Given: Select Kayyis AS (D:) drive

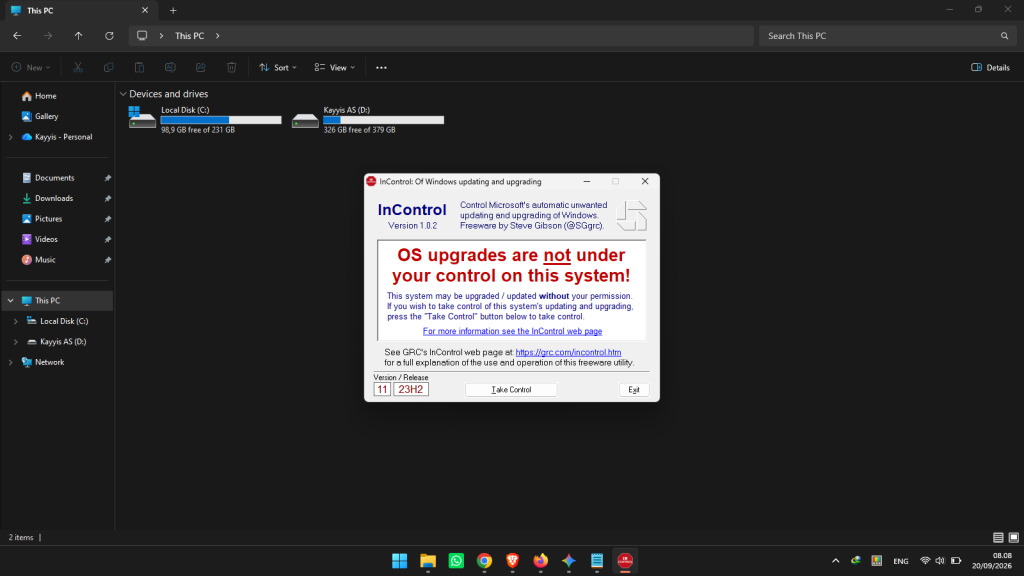Looking at the screenshot, I should click(368, 120).
